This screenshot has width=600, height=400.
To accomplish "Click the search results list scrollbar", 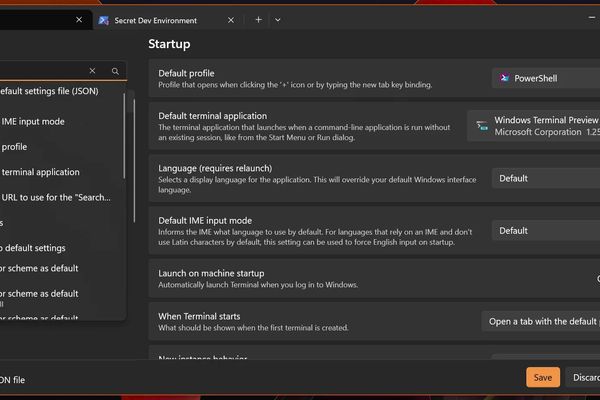I will point(124,136).
